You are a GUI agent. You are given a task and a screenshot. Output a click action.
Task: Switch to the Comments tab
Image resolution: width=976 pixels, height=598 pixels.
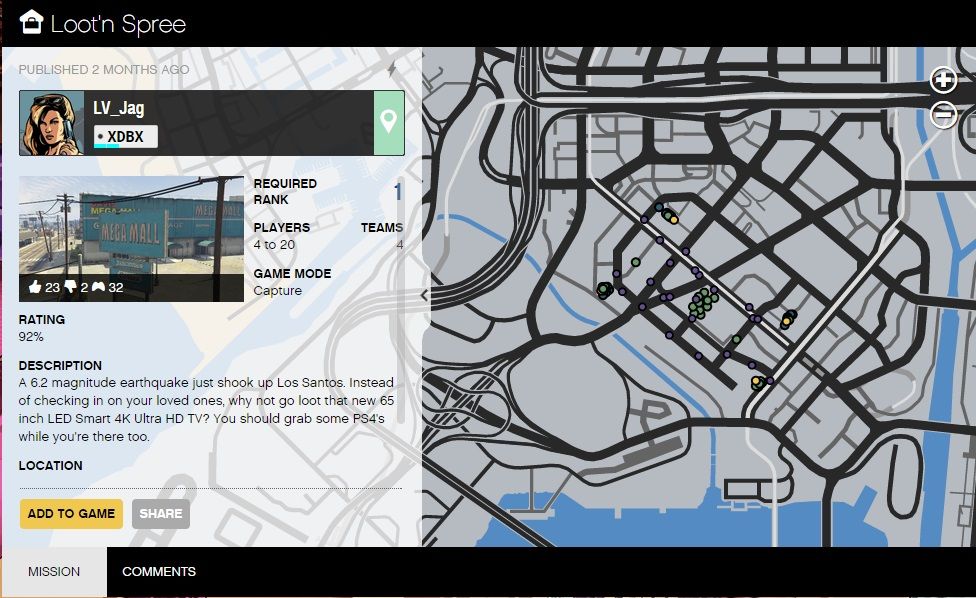click(x=159, y=572)
